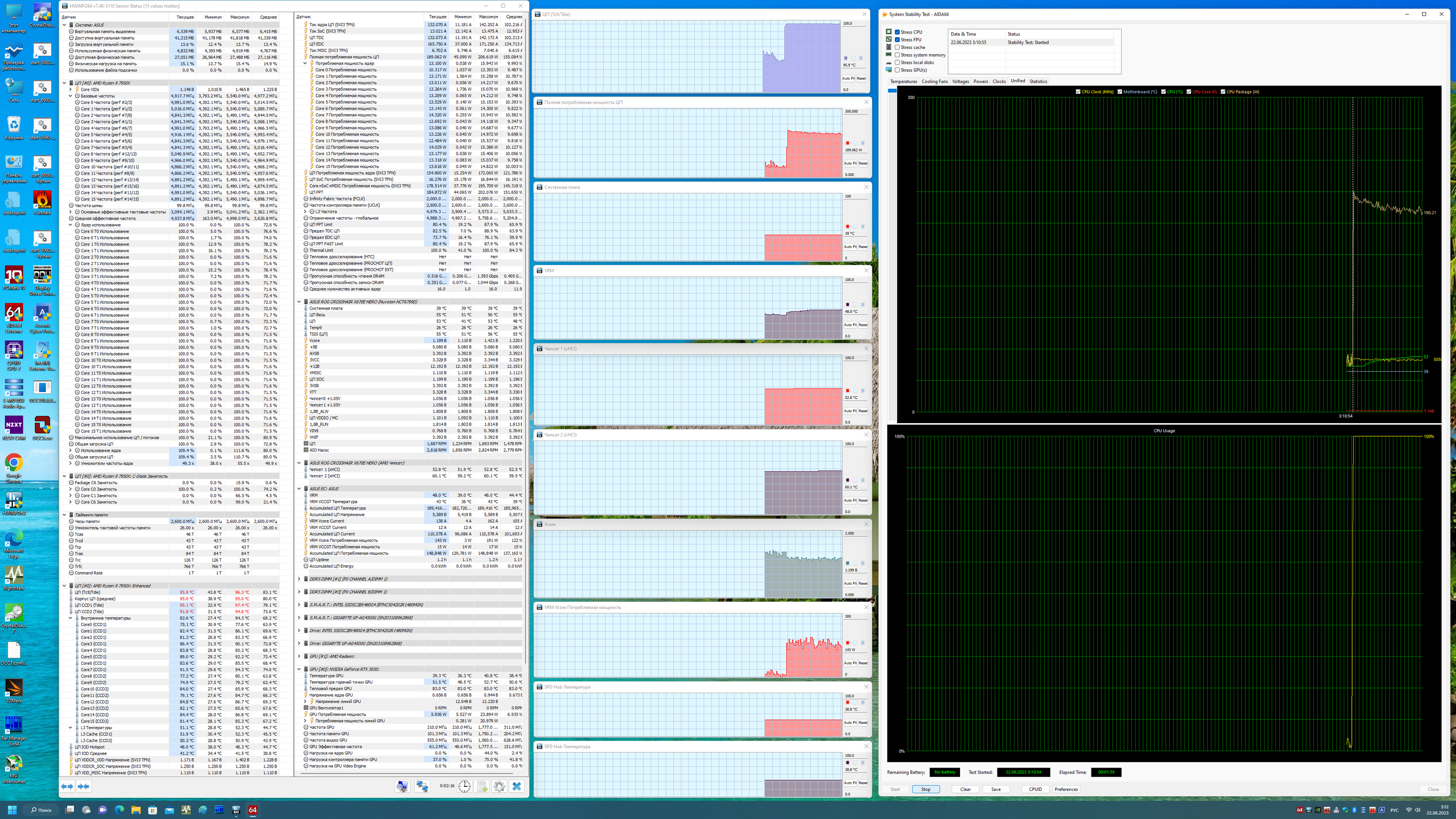Viewport: 1456px width, 819px height.
Task: Click HWiNFO network connection monitors icon
Action: 422,786
